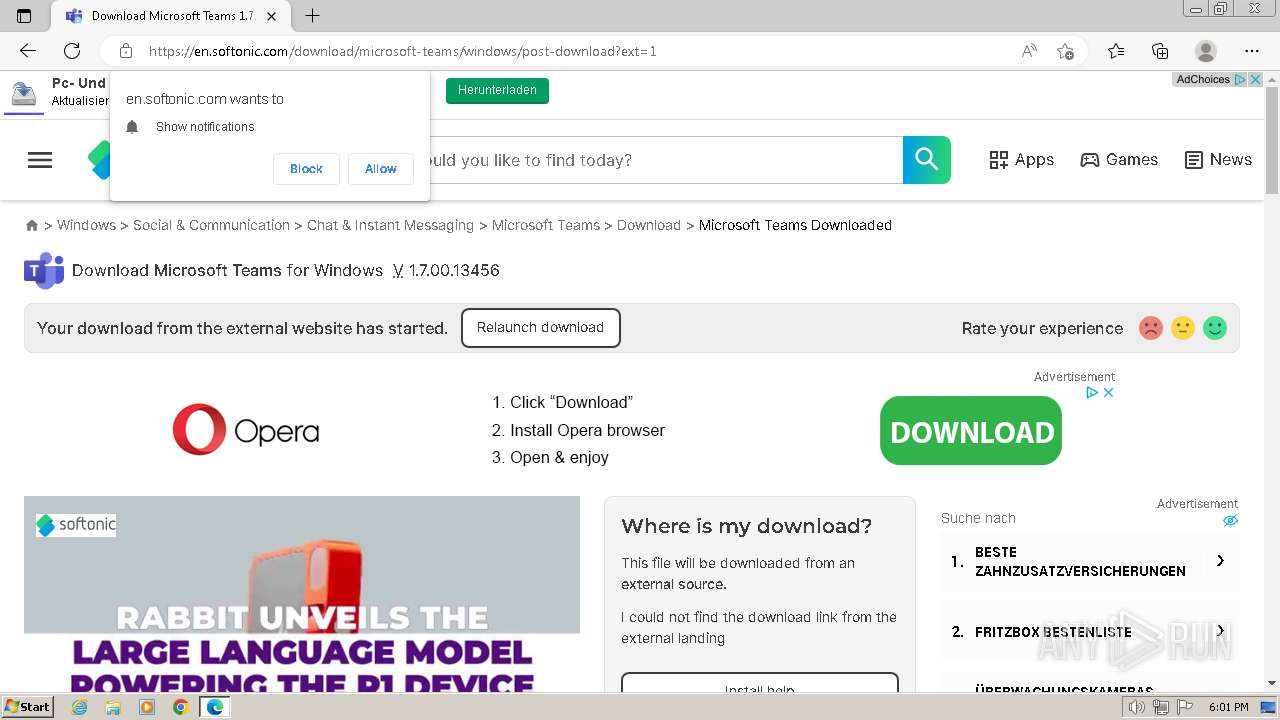Screen dimensions: 1280x720
Task: Hide the Suche nach ad eye icon
Action: point(1230,520)
